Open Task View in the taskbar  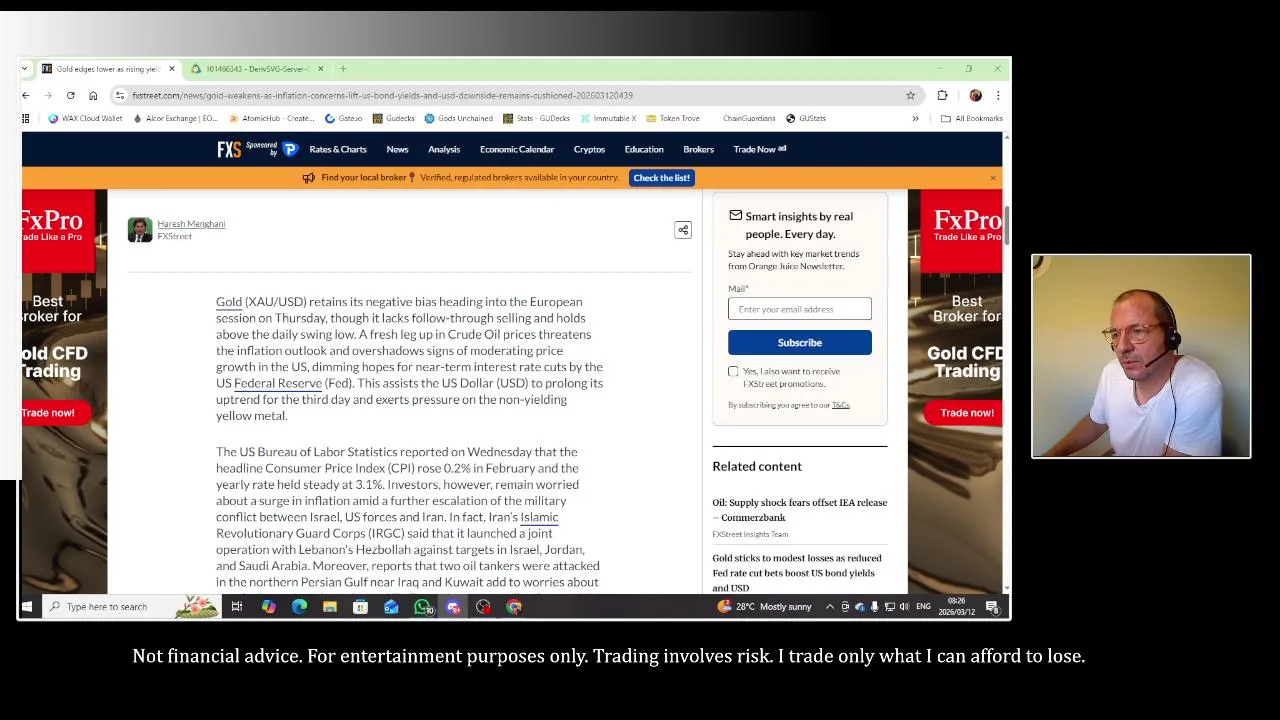point(237,607)
